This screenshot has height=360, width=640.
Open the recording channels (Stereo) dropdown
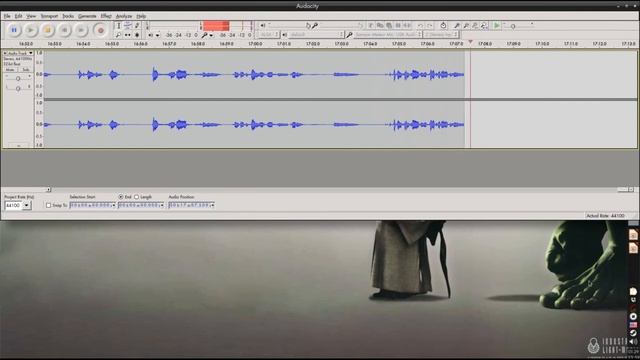pyautogui.click(x=441, y=35)
